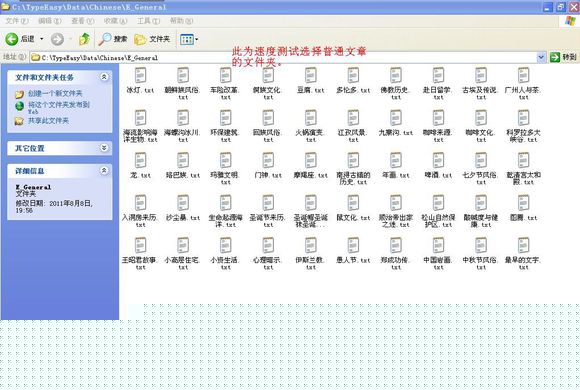The image size is (580, 390).
Task: Select the 小高层住宅.txt file
Action: pos(183,254)
